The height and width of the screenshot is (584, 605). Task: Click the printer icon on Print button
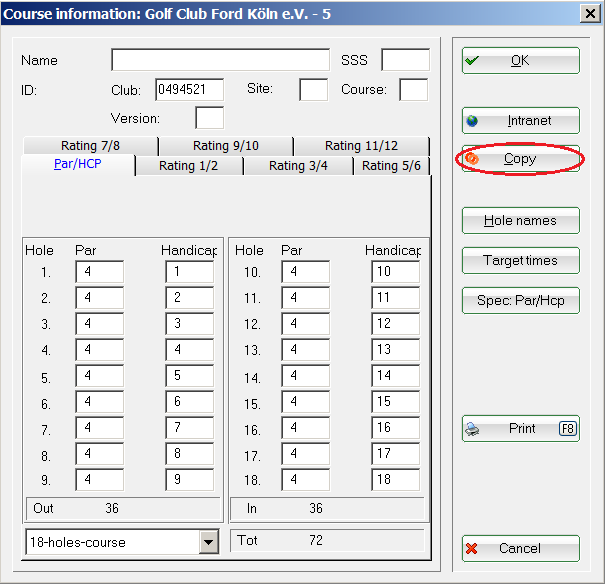(472, 429)
